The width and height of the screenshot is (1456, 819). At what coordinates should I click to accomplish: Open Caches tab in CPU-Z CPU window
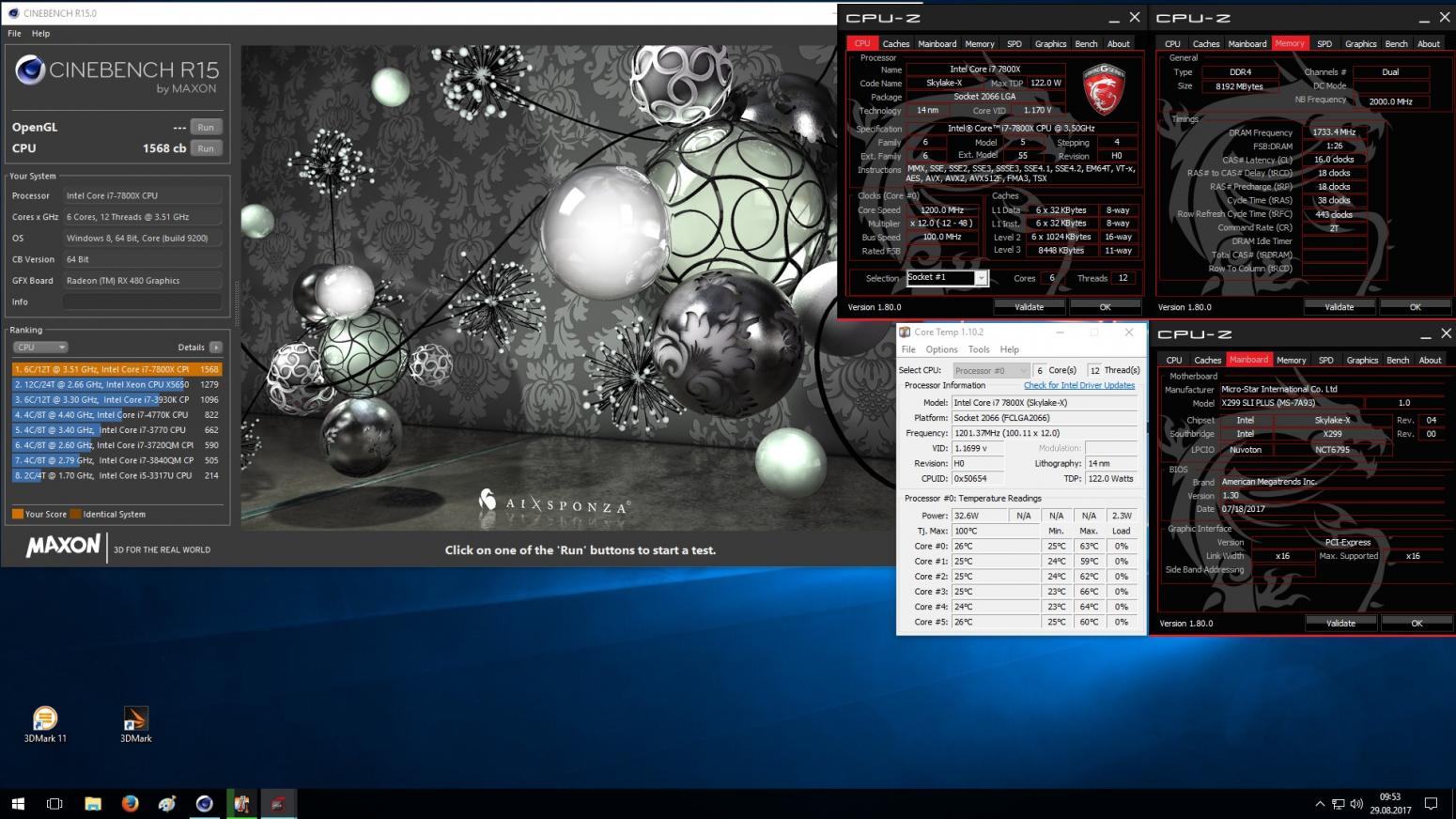(896, 44)
